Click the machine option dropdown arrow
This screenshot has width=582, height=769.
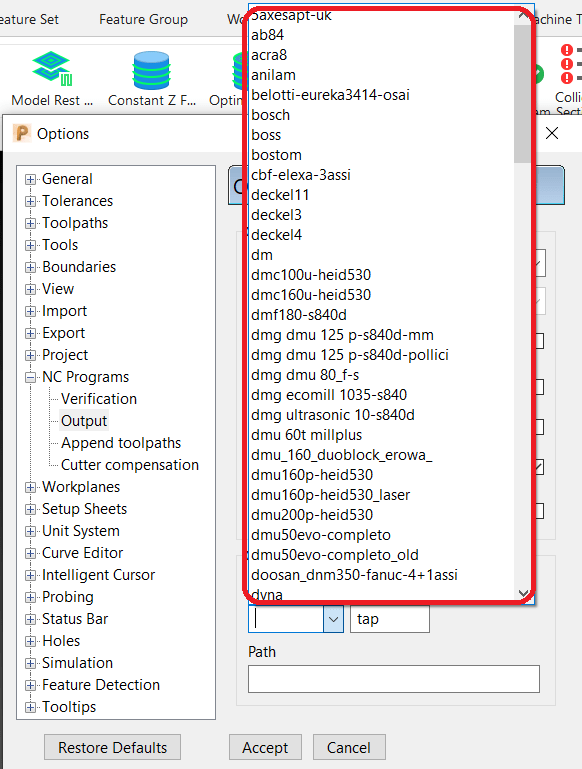[333, 619]
